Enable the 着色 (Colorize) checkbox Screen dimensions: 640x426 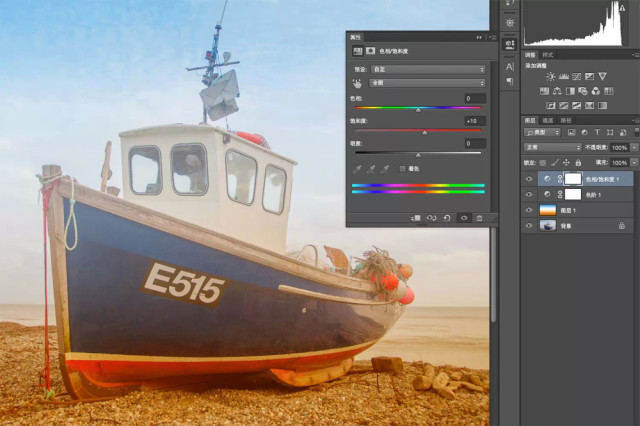pyautogui.click(x=402, y=169)
